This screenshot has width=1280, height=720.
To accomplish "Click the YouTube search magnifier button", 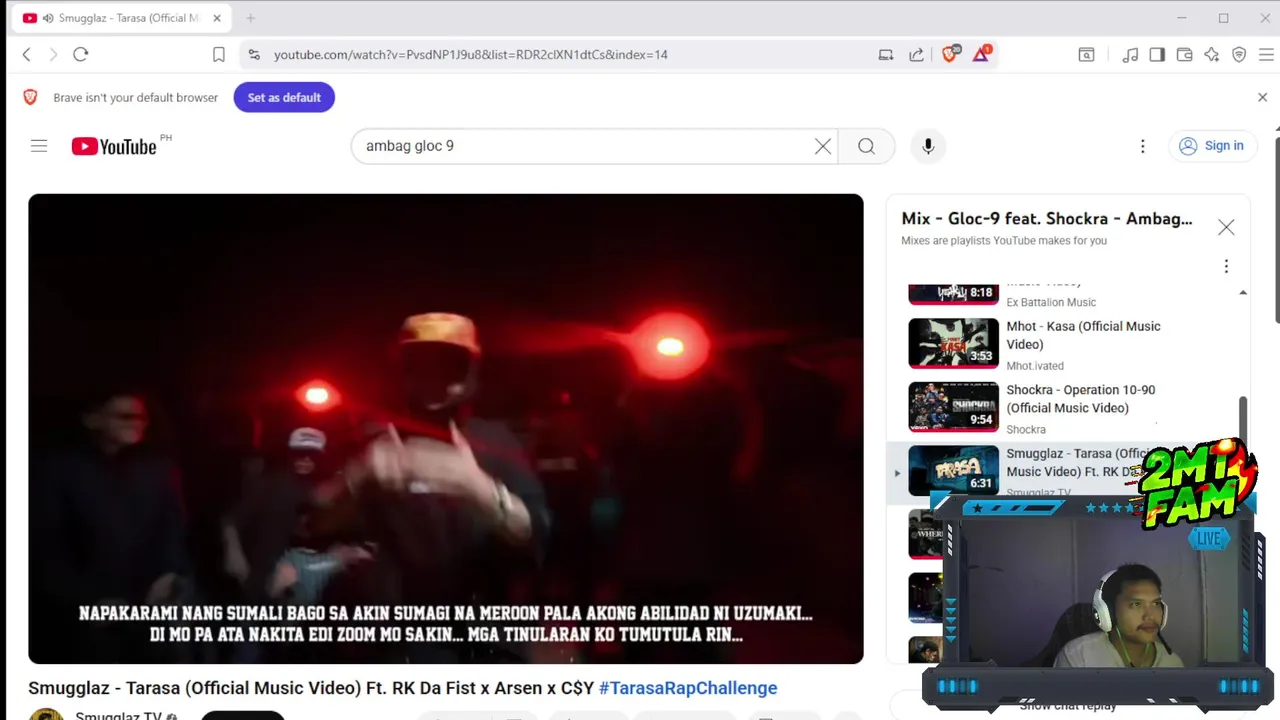I will (866, 146).
